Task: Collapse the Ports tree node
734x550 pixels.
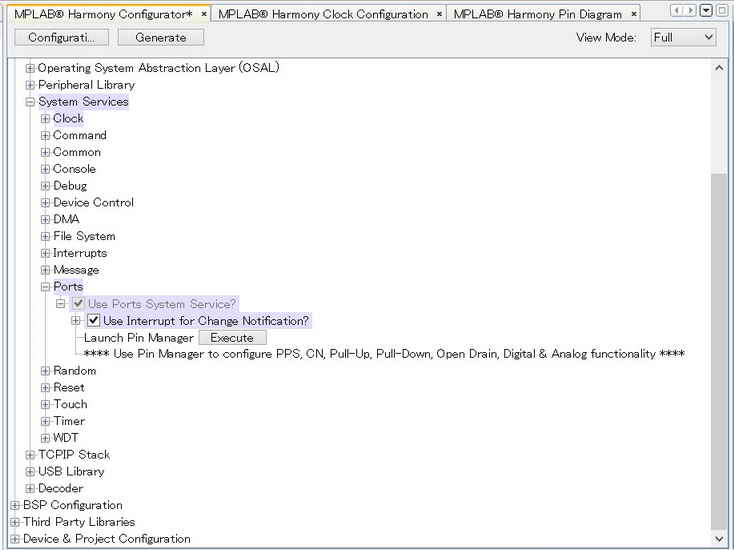Action: coord(45,287)
